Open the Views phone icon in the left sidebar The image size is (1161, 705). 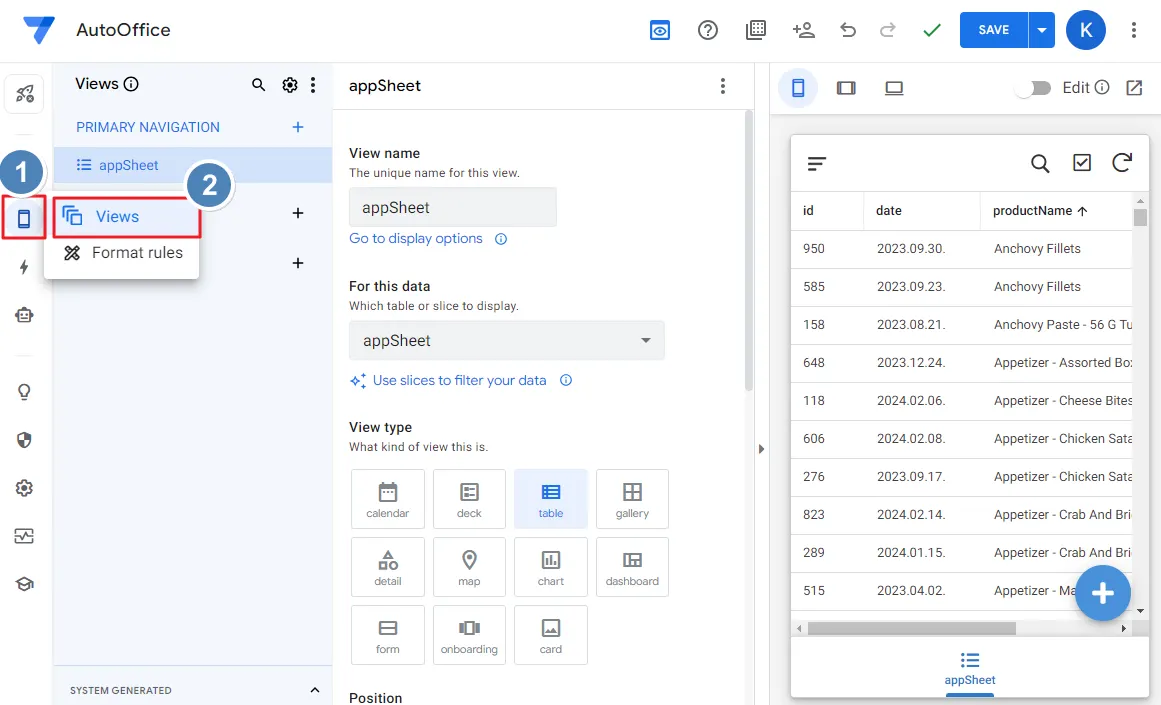[x=24, y=218]
